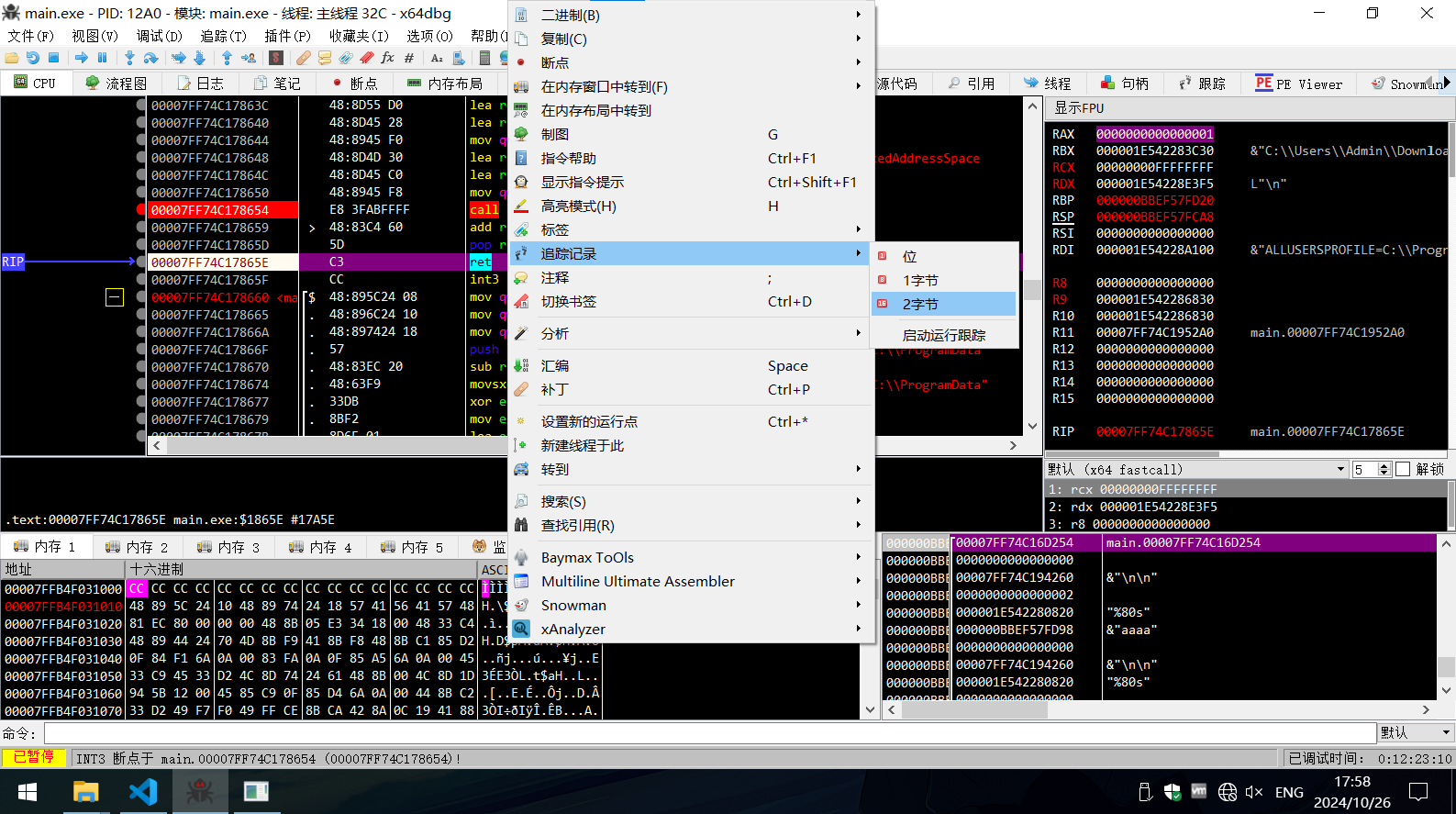Click the trace into animated arrow icon

pos(178,58)
